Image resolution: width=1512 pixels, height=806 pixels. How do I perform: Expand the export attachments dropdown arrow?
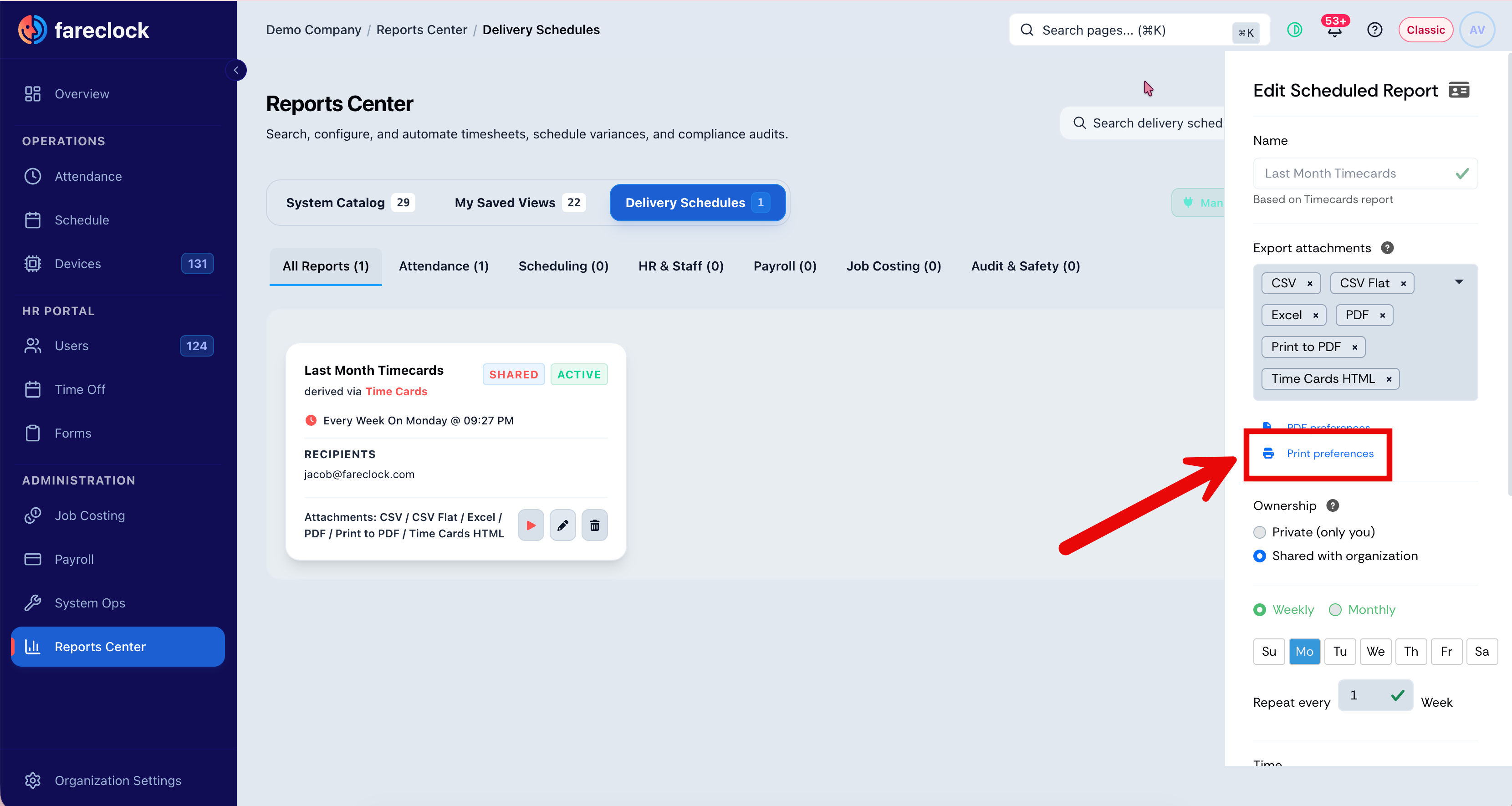point(1459,282)
